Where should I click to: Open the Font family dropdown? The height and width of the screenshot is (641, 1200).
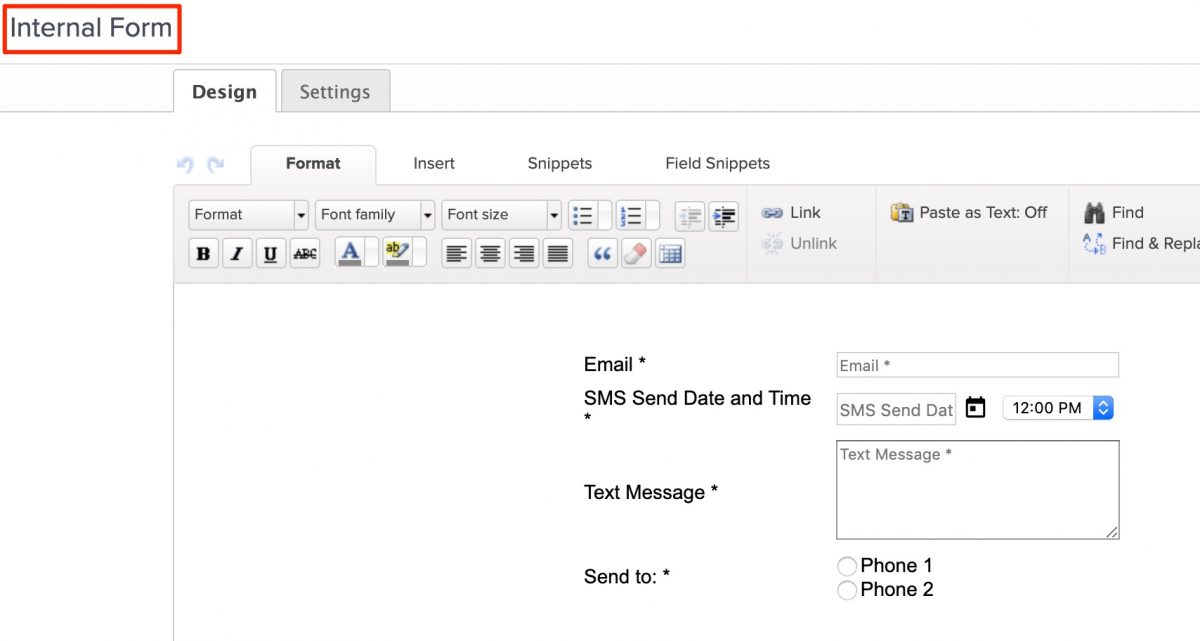click(x=374, y=214)
